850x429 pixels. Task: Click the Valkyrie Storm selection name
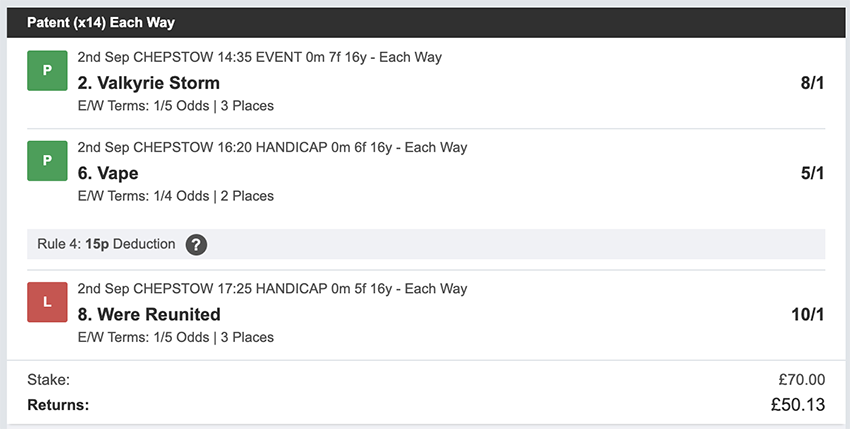[148, 82]
